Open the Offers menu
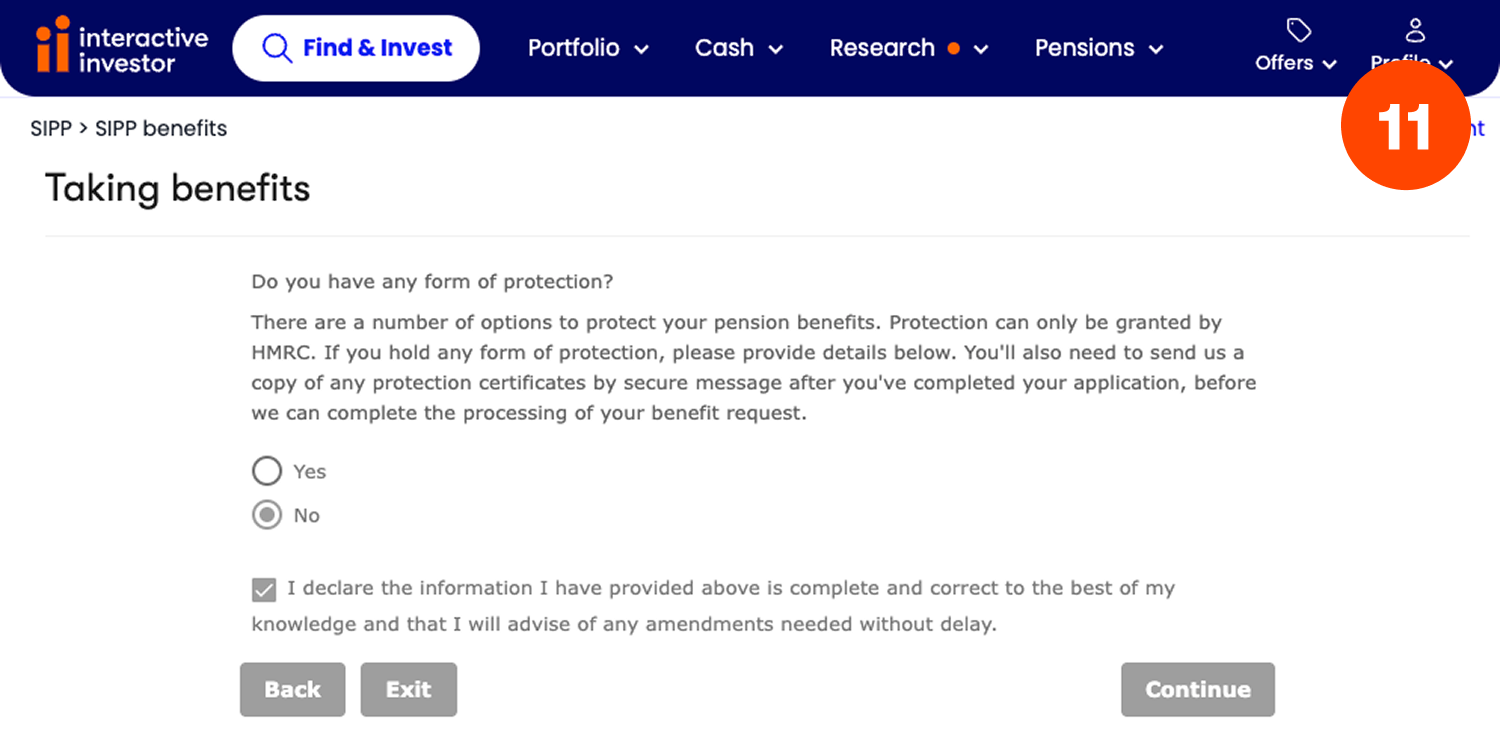This screenshot has height=750, width=1500. point(1296,47)
